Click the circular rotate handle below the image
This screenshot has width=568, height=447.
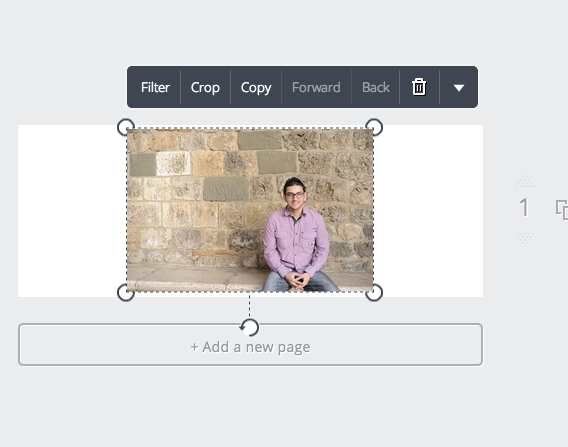coord(249,327)
